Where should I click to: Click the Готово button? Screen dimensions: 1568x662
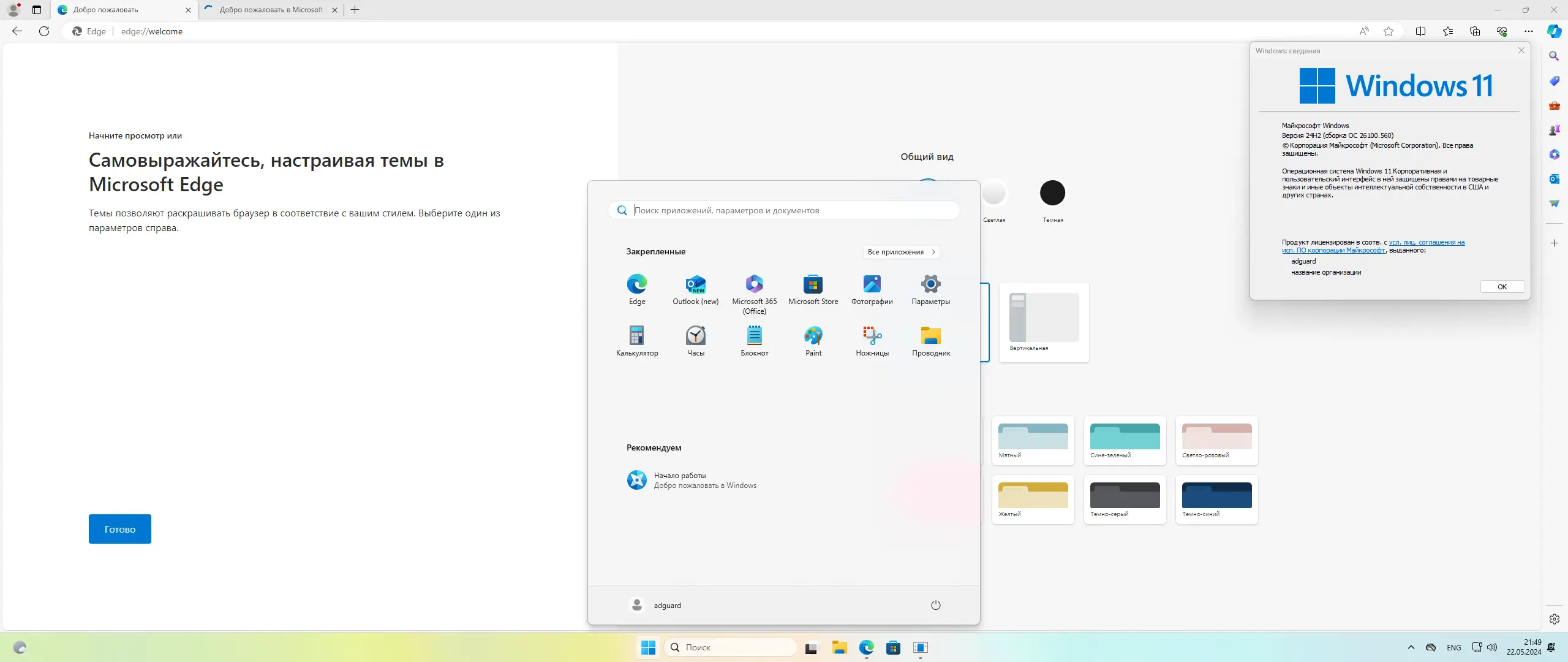pos(119,529)
